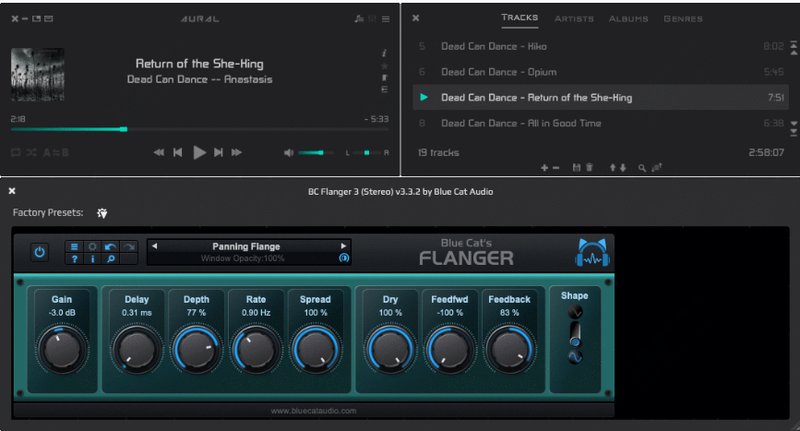Mute the volume speaker icon
The image size is (800, 431).
tap(289, 152)
